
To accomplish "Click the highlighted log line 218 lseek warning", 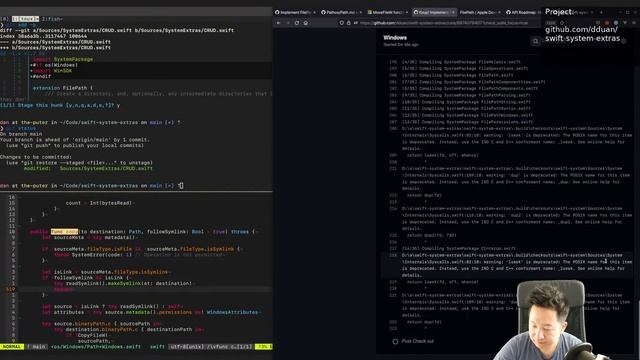I will (x=507, y=265).
